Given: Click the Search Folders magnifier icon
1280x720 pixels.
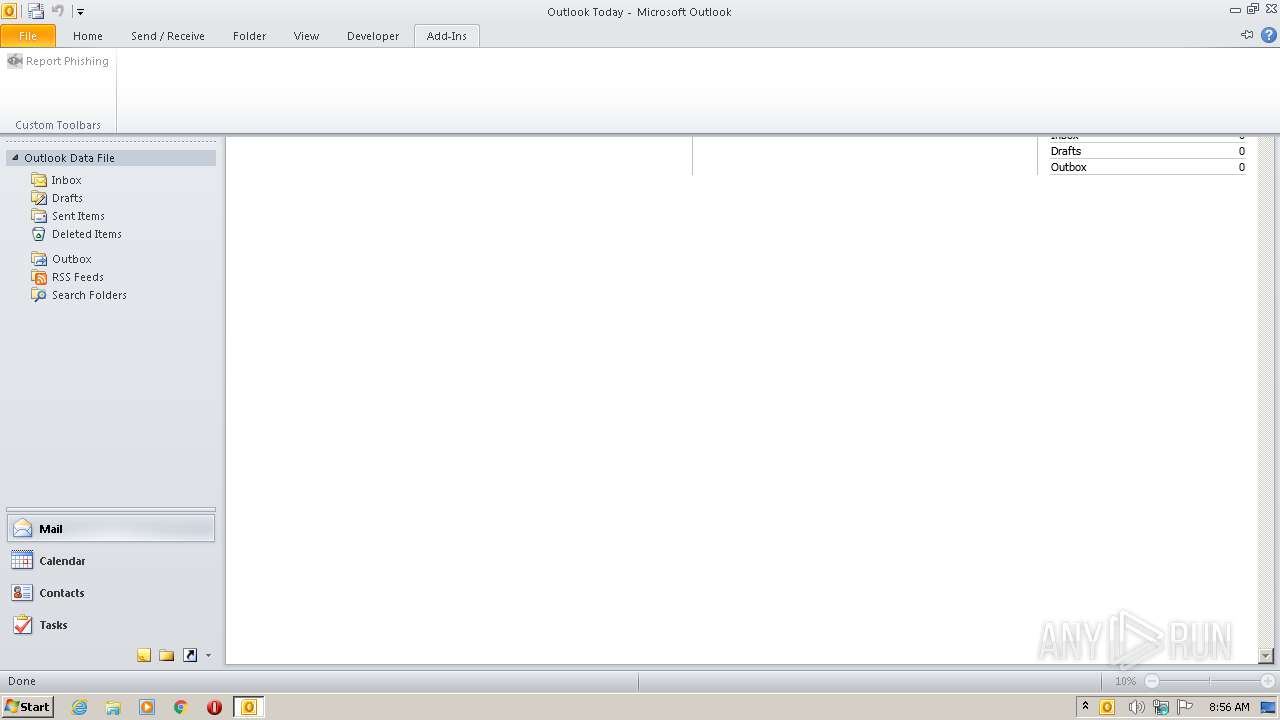Looking at the screenshot, I should [x=39, y=295].
